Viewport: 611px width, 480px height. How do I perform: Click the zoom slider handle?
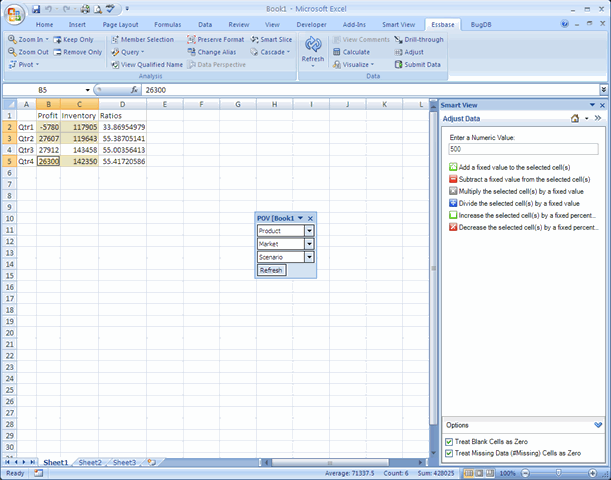pyautogui.click(x=558, y=473)
